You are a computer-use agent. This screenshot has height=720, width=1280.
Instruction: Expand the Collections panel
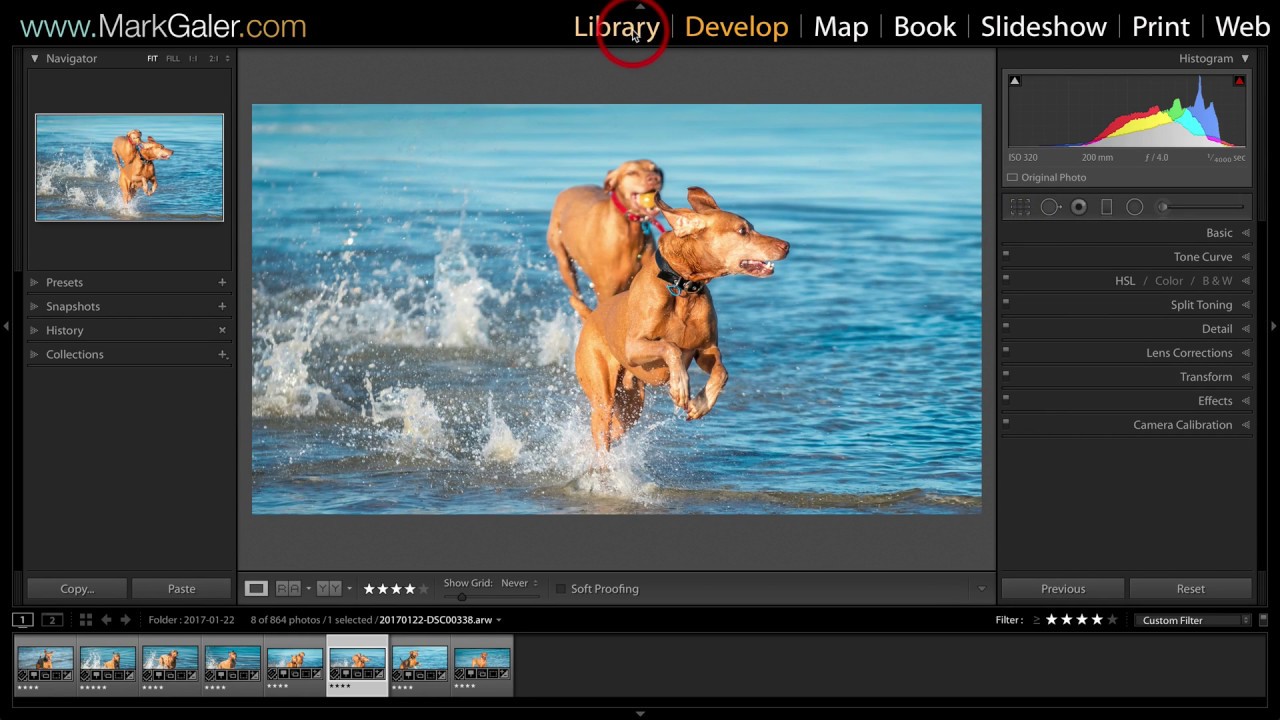34,354
